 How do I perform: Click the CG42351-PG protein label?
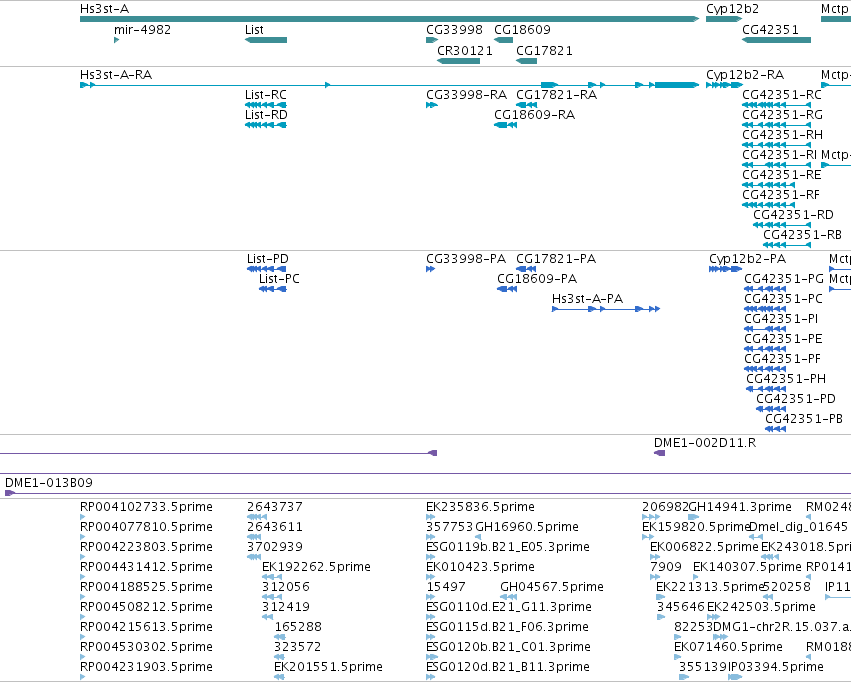tap(784, 279)
